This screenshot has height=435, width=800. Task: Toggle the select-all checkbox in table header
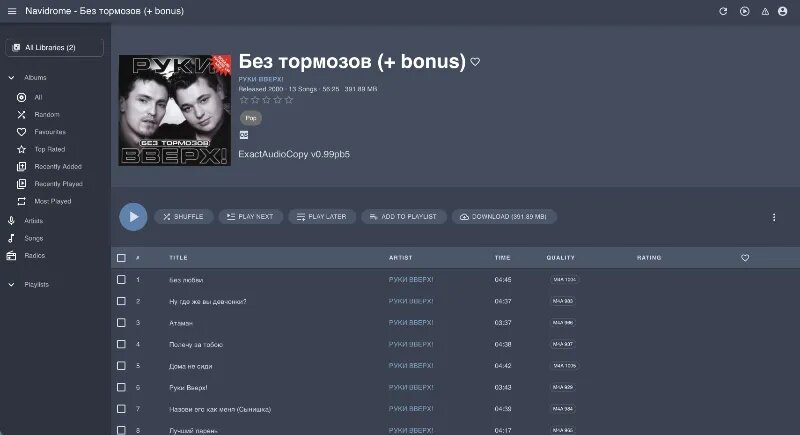121,258
